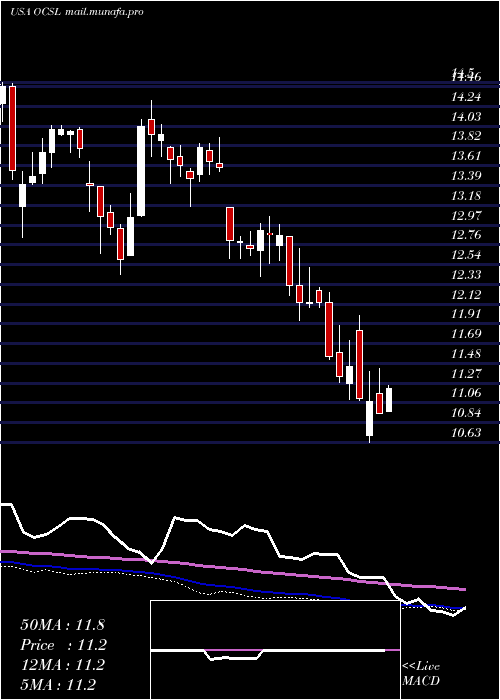Choose the 11.91 price level text

(466, 314)
